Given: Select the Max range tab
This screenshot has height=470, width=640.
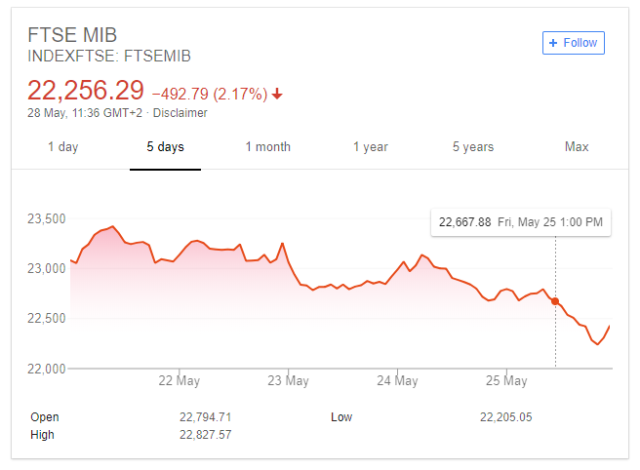Looking at the screenshot, I should pyautogui.click(x=576, y=147).
